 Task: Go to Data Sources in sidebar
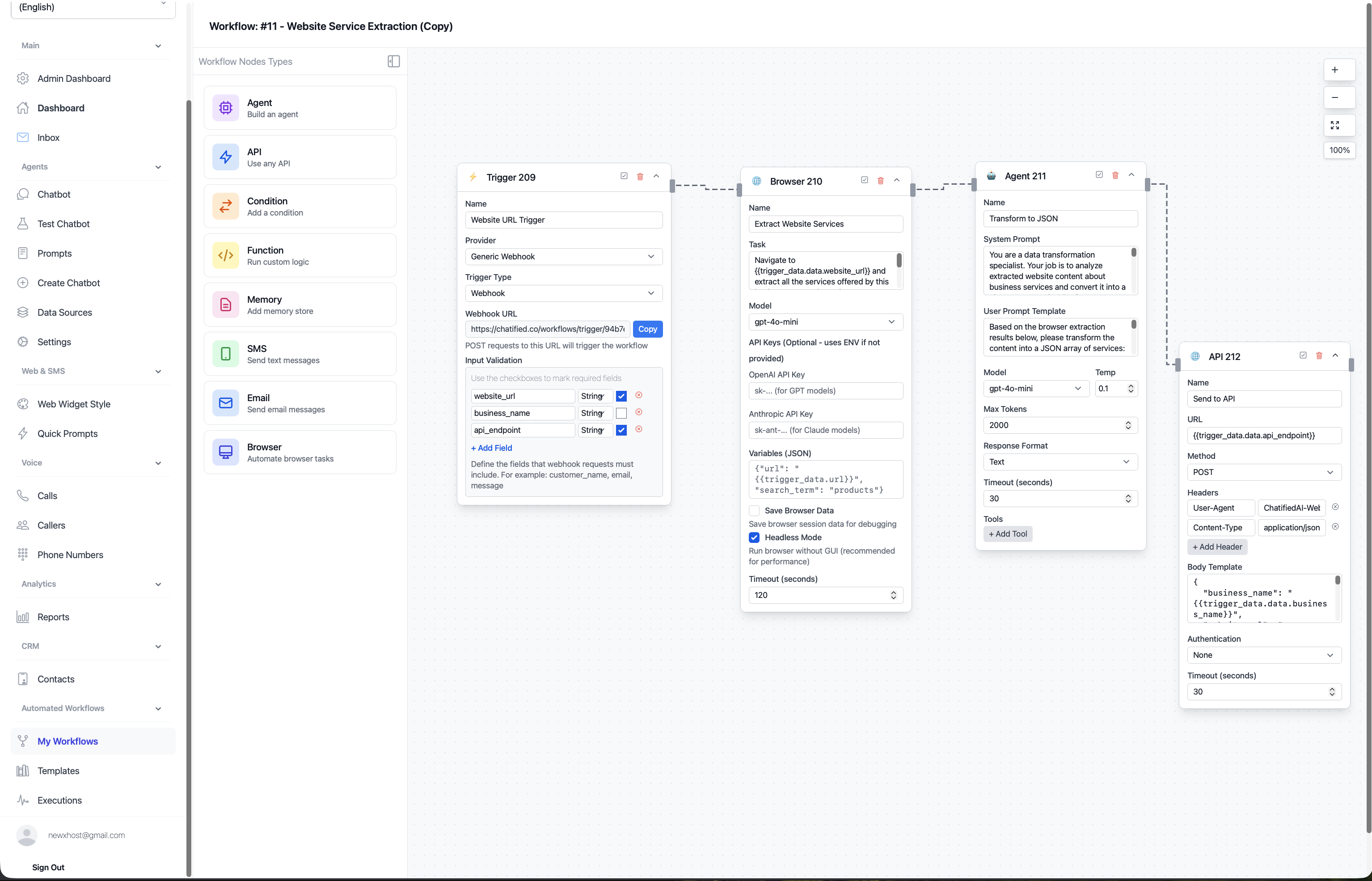pyautogui.click(x=65, y=312)
